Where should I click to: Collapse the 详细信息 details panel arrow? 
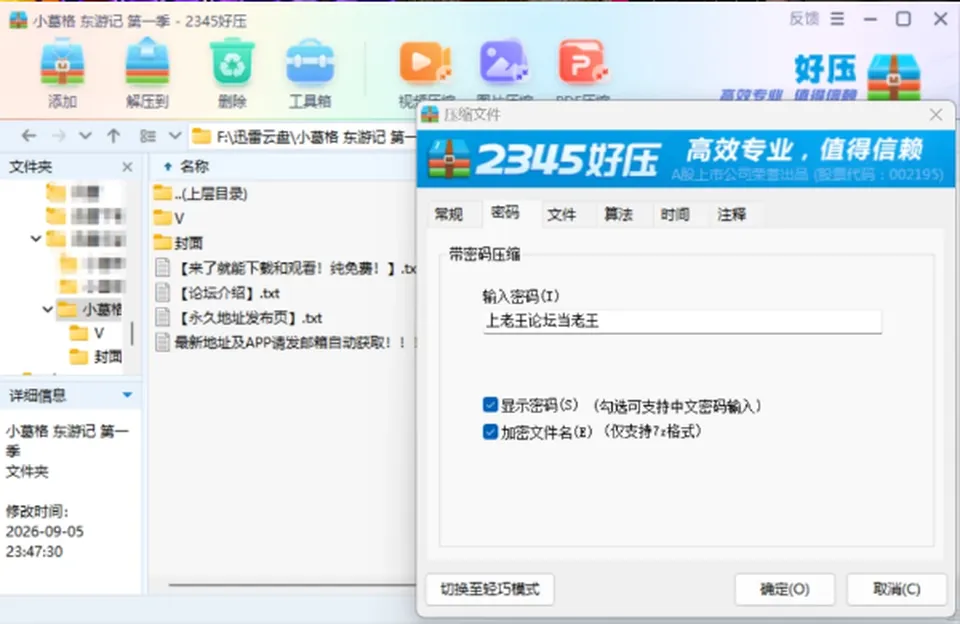pos(127,395)
